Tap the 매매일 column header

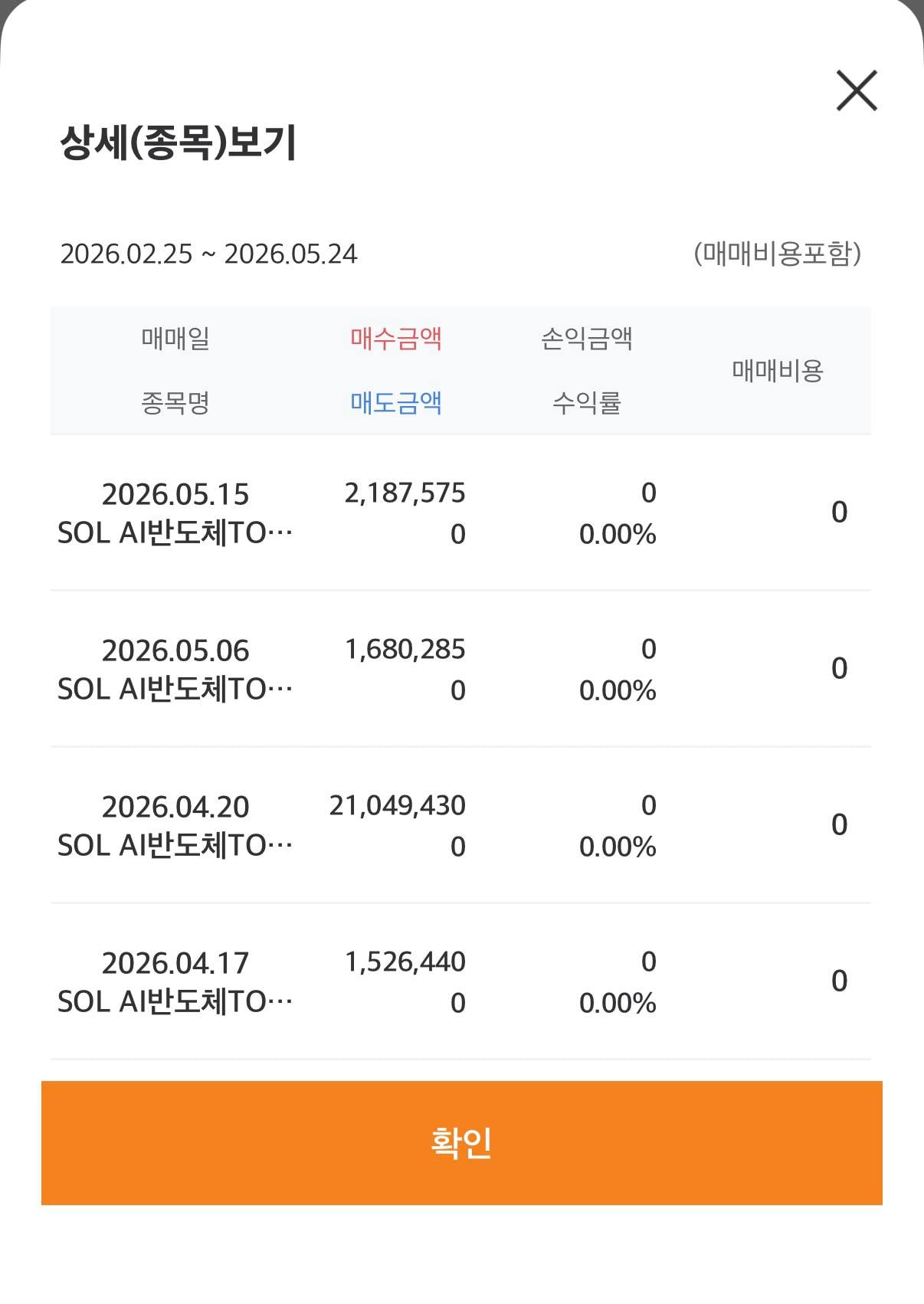[175, 338]
